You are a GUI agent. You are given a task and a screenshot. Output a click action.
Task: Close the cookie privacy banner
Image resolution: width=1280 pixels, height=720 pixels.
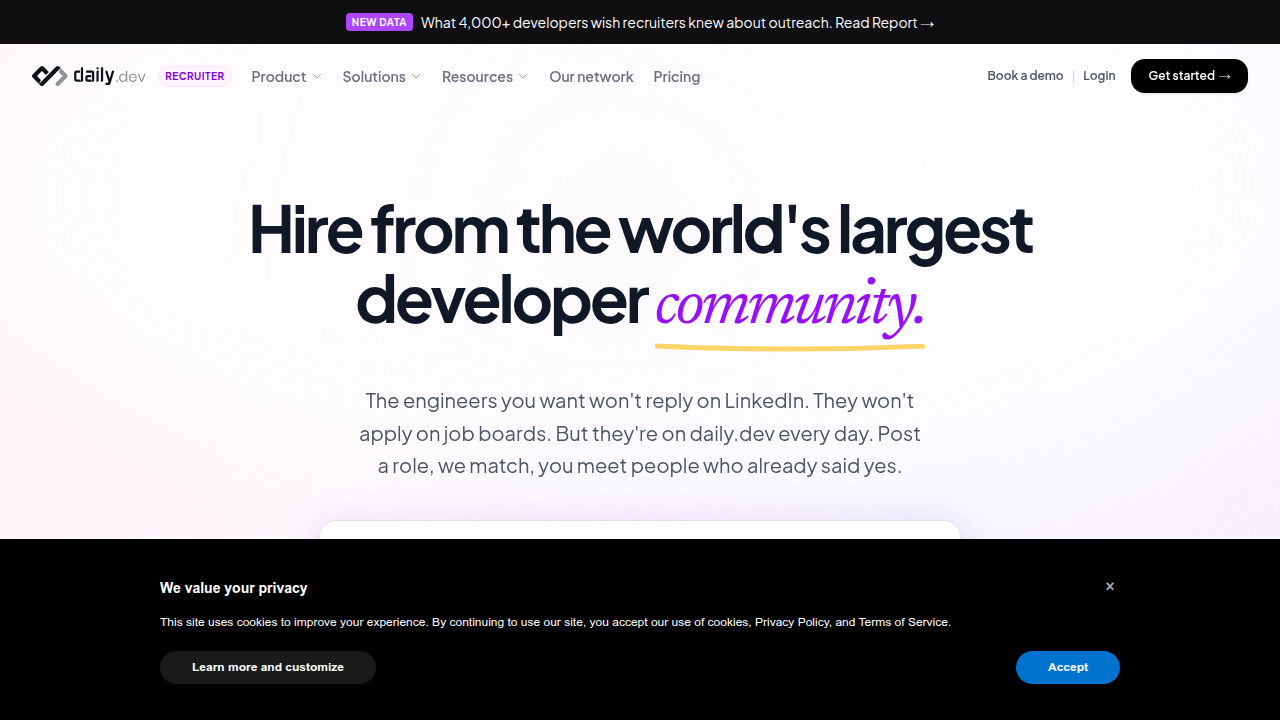[1110, 587]
